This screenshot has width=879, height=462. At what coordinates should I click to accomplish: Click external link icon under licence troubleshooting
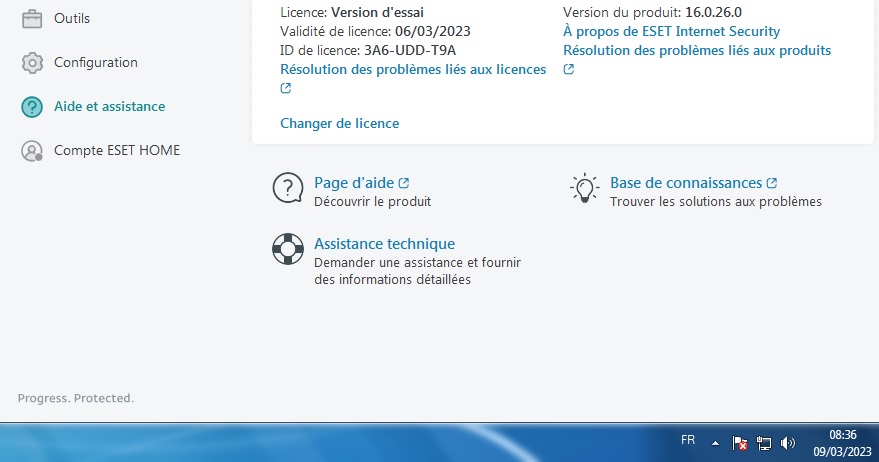[x=286, y=88]
